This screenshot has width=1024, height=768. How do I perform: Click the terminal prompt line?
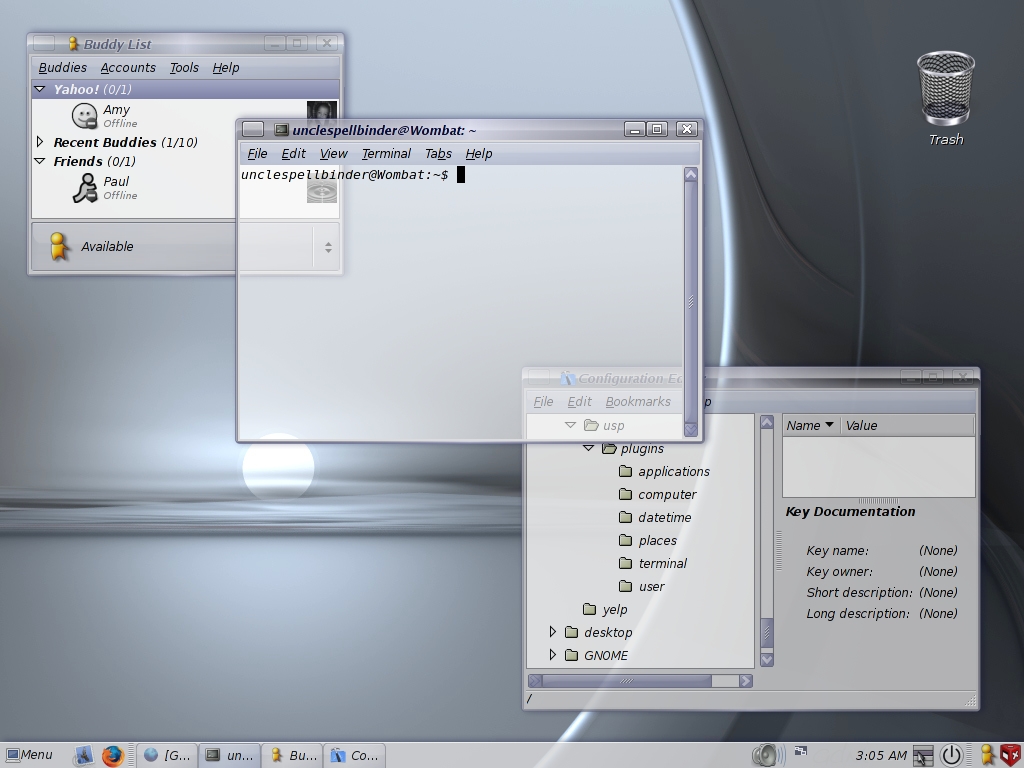(353, 174)
